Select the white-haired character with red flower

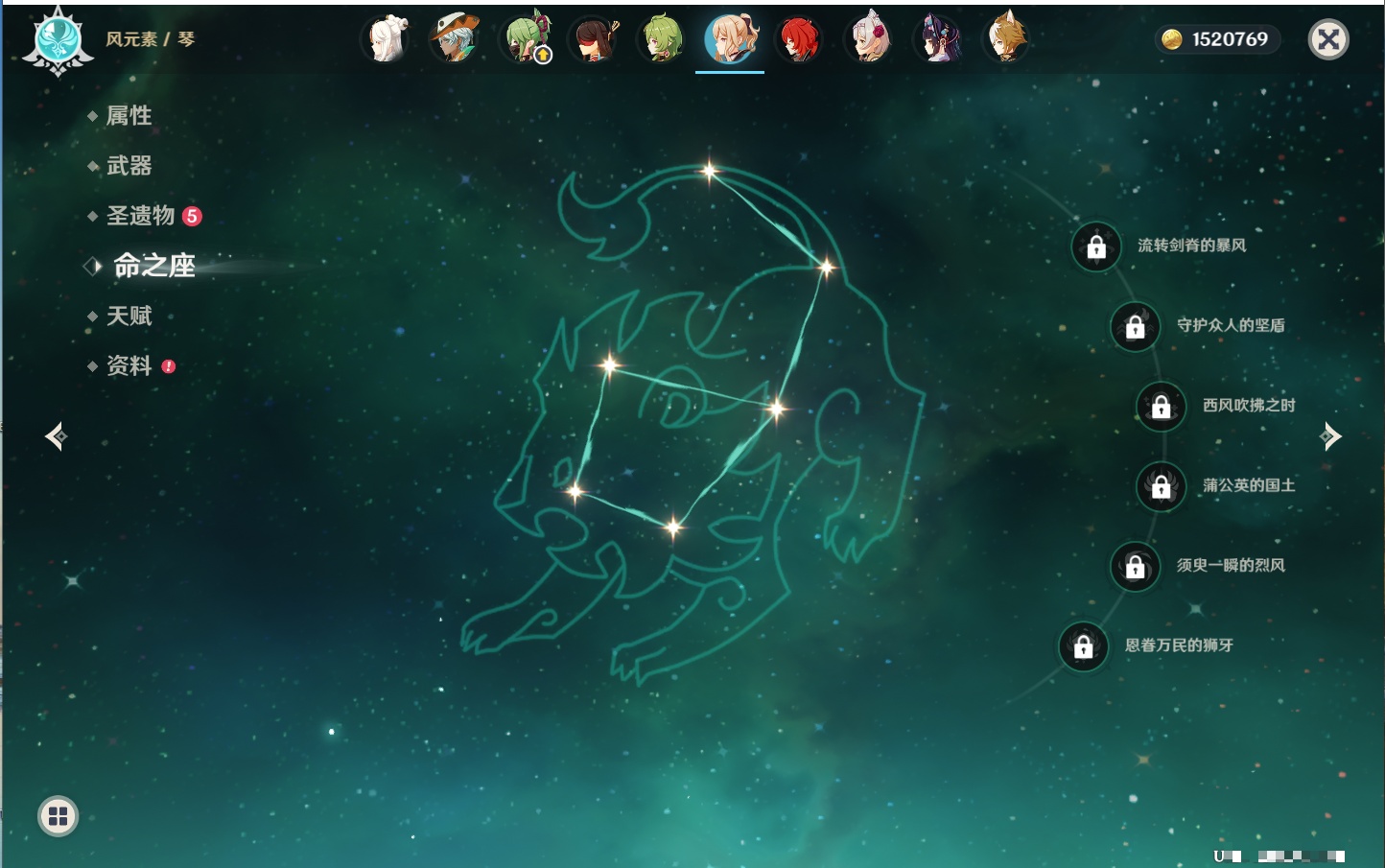[868, 38]
